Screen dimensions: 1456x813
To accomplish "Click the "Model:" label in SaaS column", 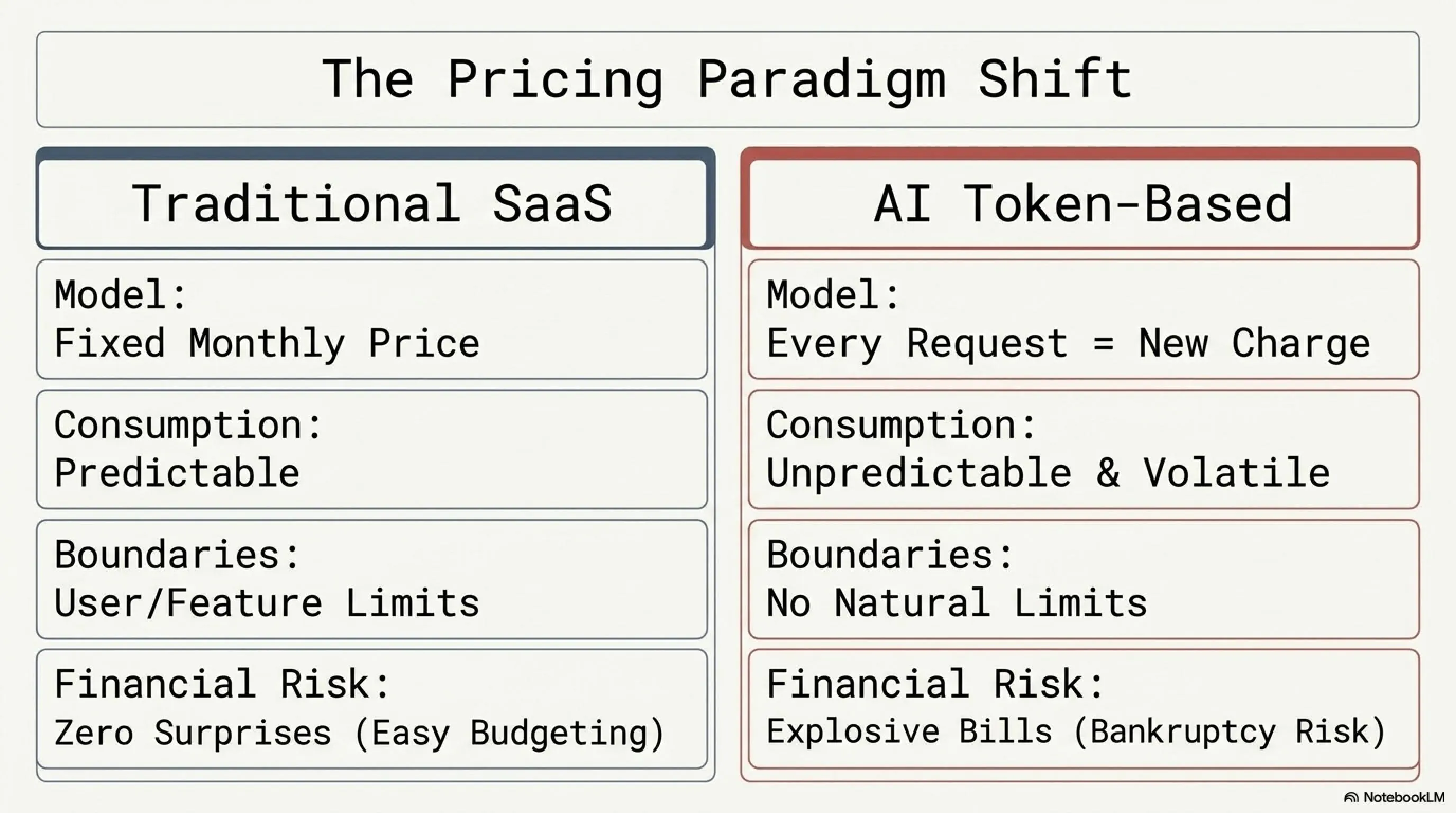I will click(120, 295).
